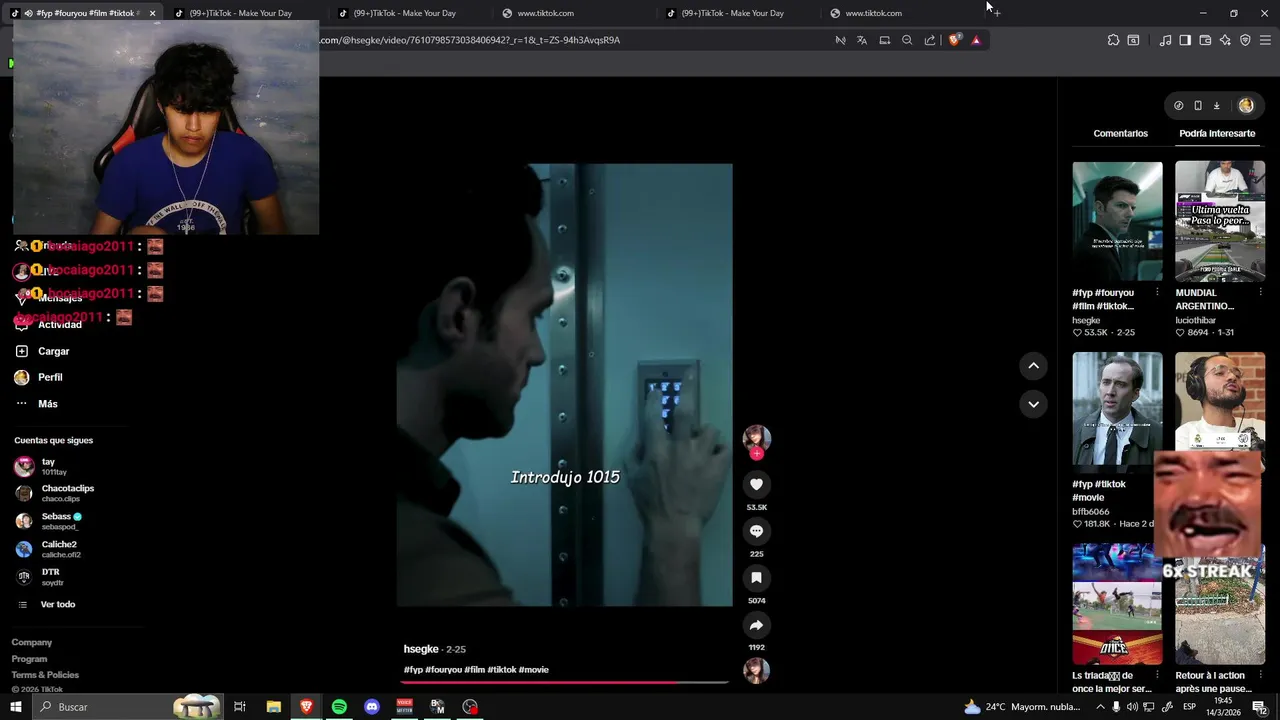Click the zoom magnifier icon in address bar
The height and width of the screenshot is (720, 1280).
coord(907,40)
